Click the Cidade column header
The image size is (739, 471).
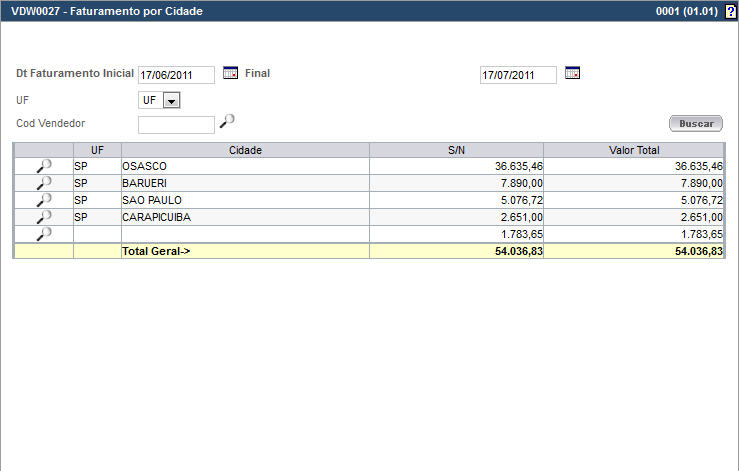245,150
